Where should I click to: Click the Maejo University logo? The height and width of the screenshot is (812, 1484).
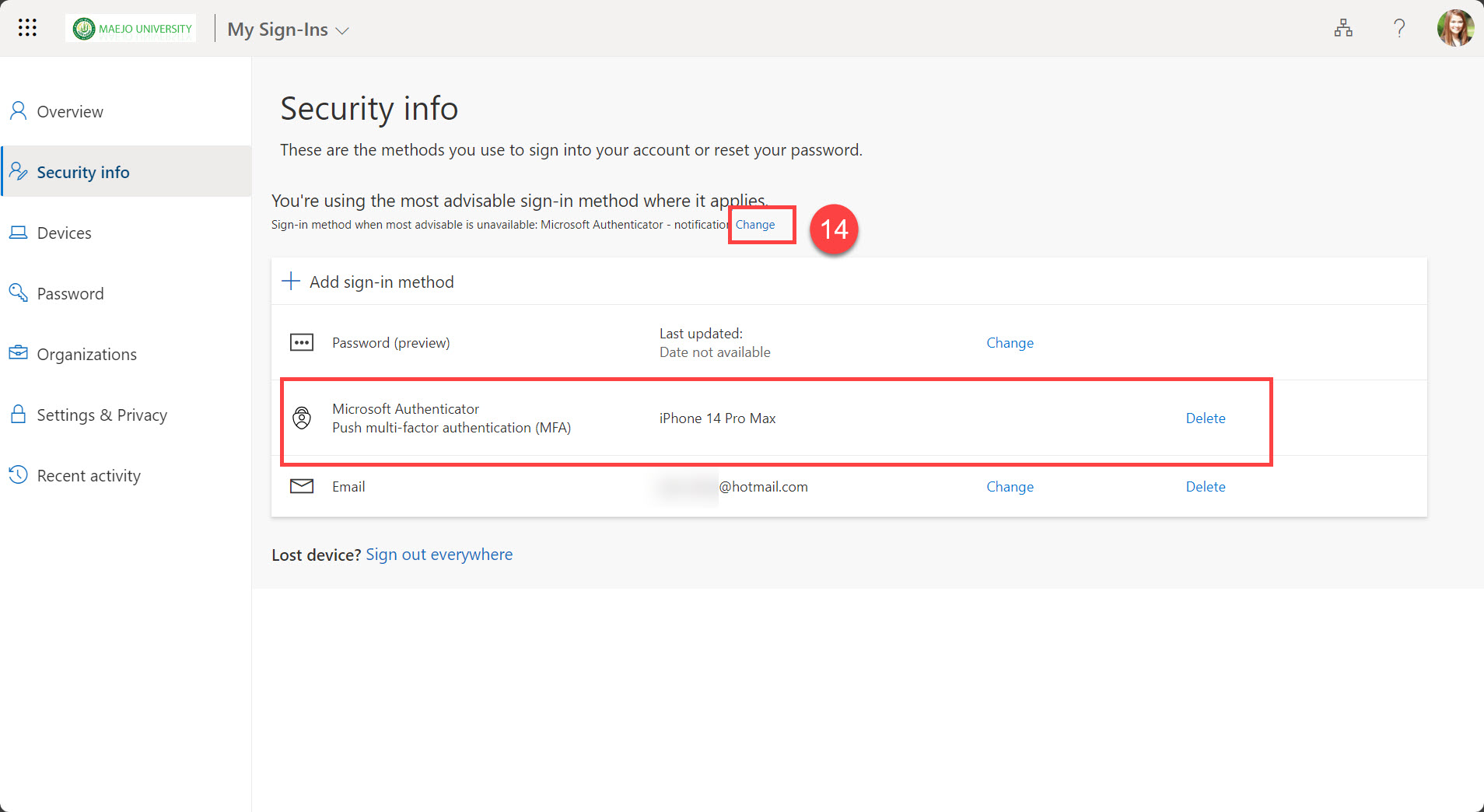tap(131, 29)
